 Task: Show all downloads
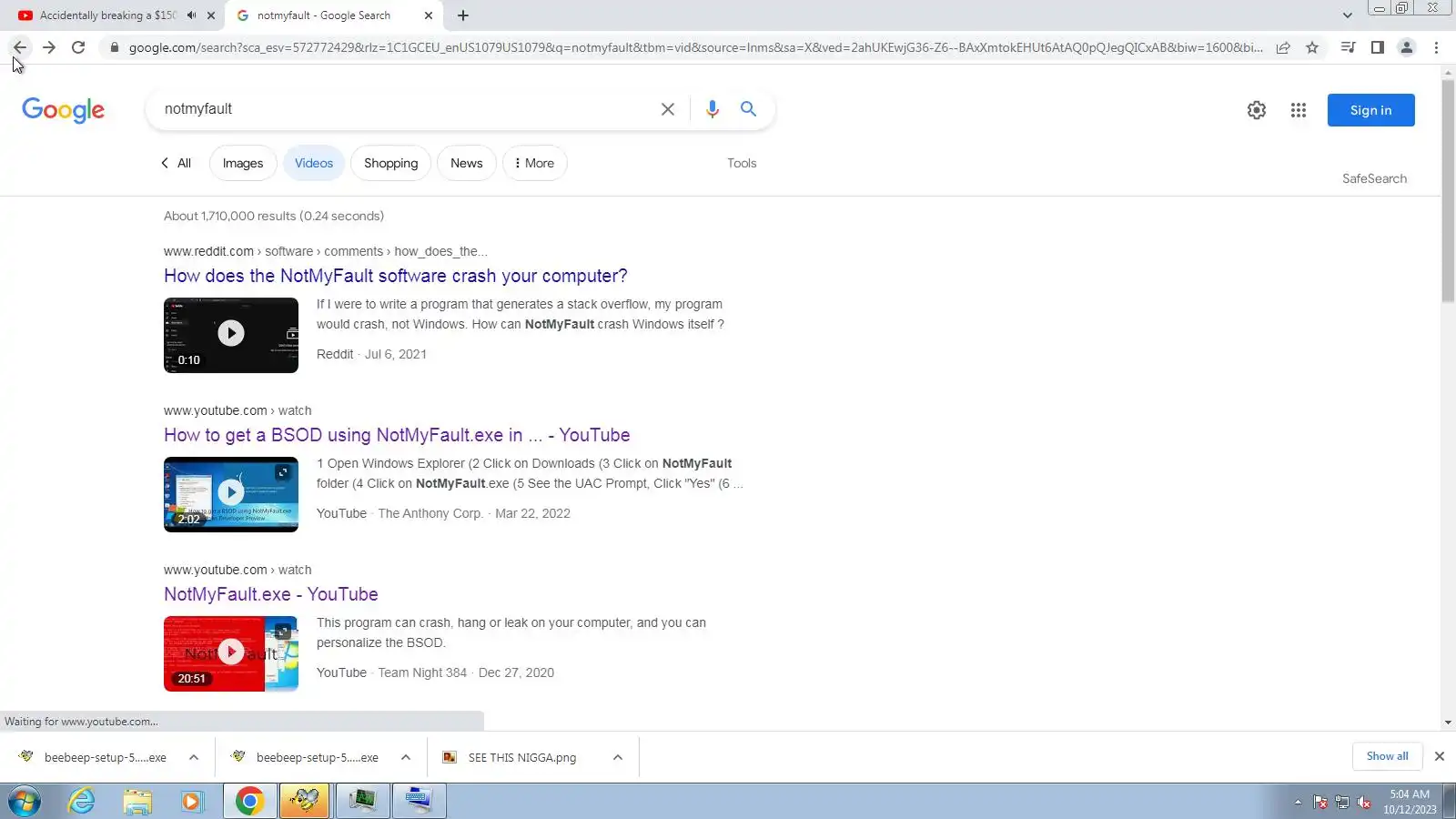tap(1387, 756)
